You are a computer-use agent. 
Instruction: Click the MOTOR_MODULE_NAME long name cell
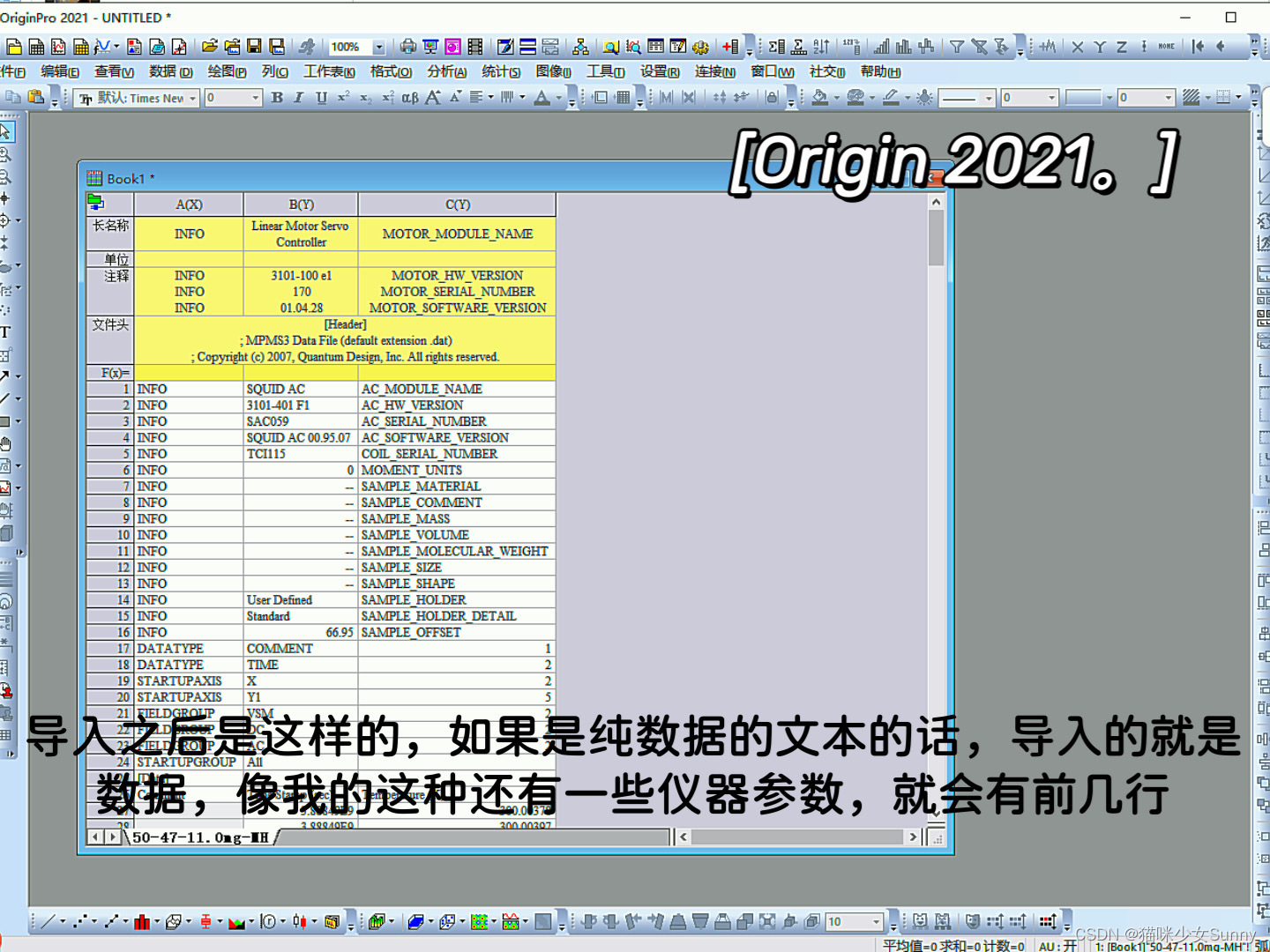click(x=457, y=234)
